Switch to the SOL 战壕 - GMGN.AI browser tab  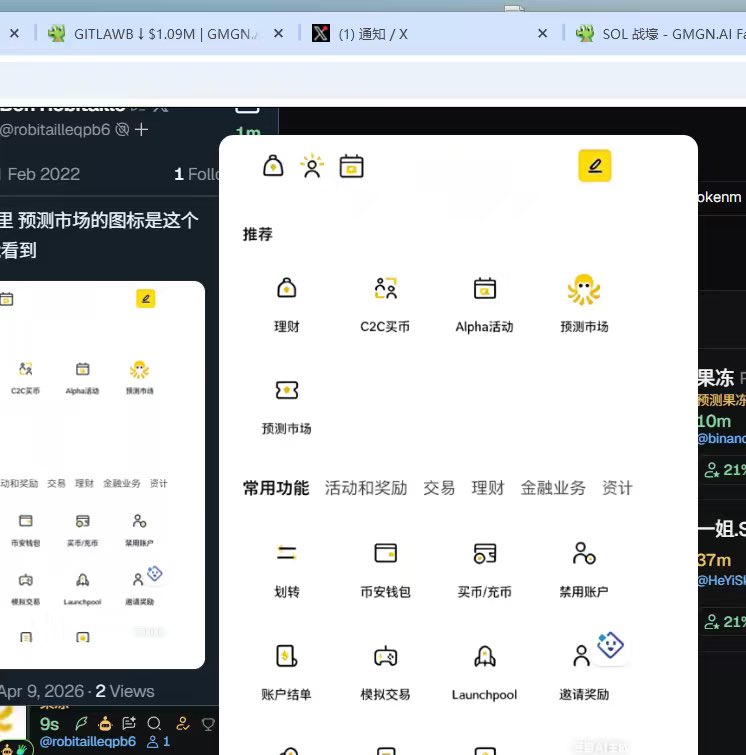pyautogui.click(x=660, y=34)
